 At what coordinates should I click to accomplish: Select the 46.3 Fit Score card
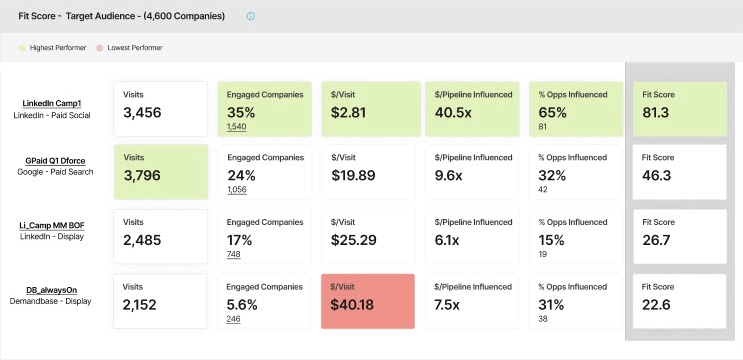click(680, 172)
